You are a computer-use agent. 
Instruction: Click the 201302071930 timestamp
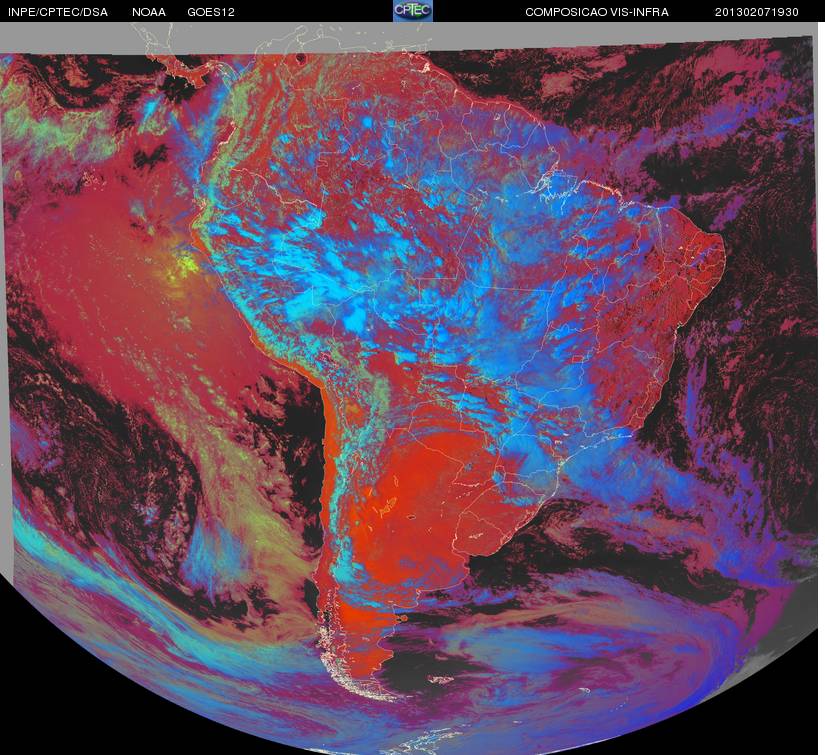(757, 12)
